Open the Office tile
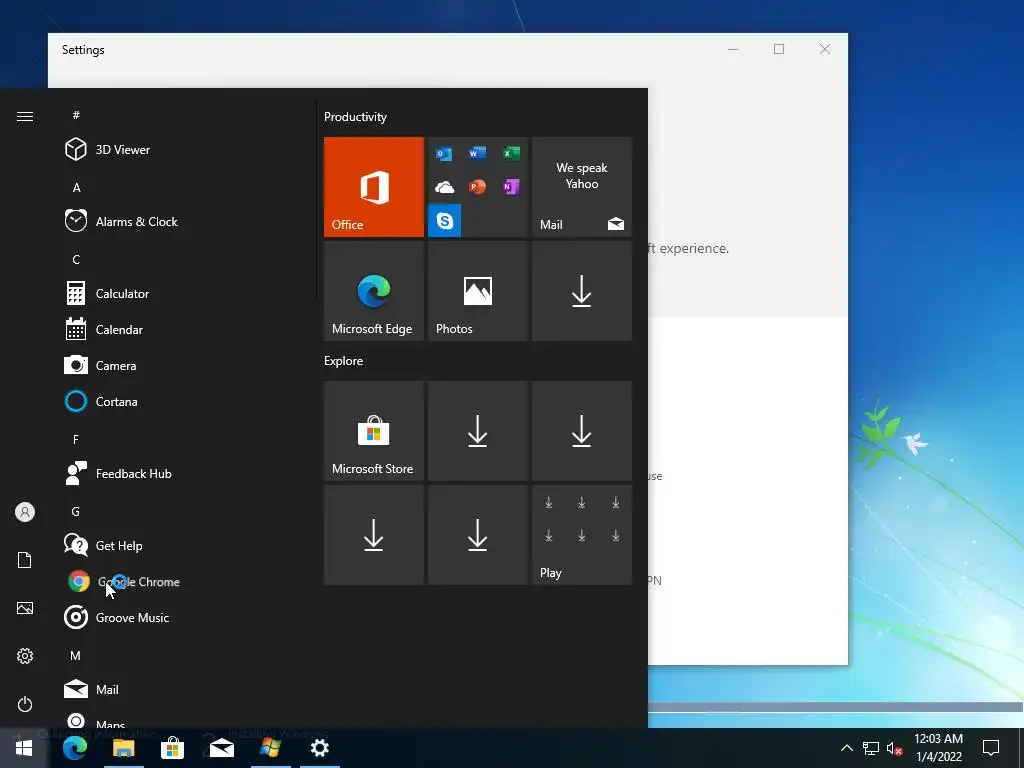The image size is (1024, 768). 374,187
